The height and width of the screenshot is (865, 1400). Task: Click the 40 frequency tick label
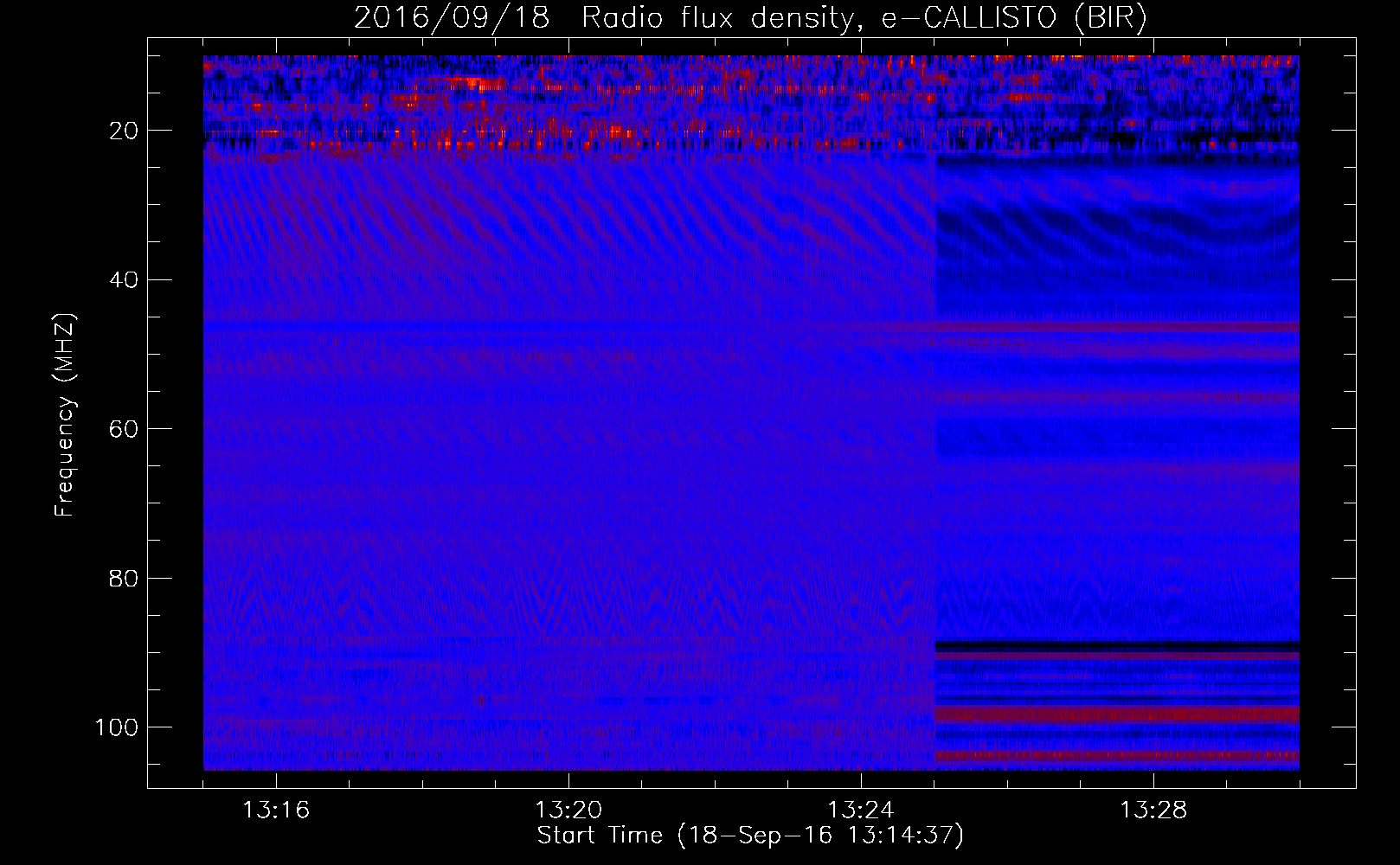125,279
